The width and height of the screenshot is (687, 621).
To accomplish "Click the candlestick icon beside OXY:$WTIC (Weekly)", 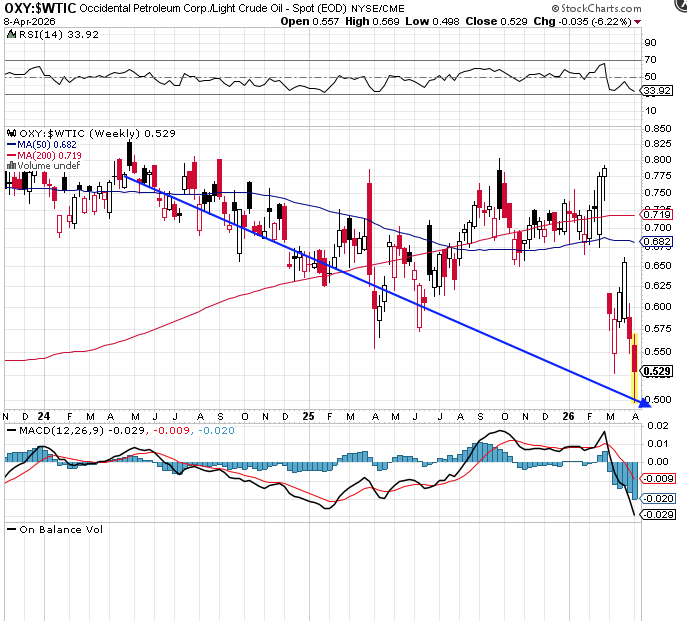I will click(11, 133).
